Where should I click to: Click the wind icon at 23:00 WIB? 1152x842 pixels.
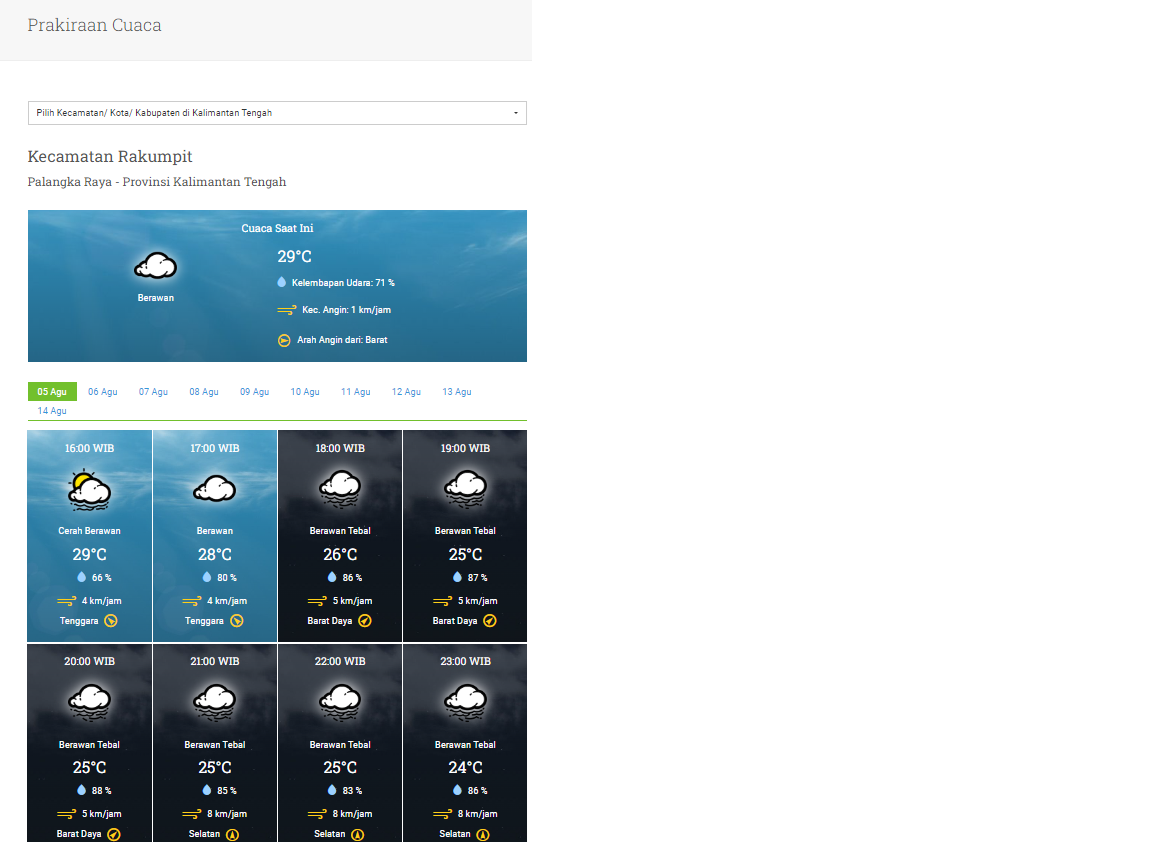tap(442, 814)
